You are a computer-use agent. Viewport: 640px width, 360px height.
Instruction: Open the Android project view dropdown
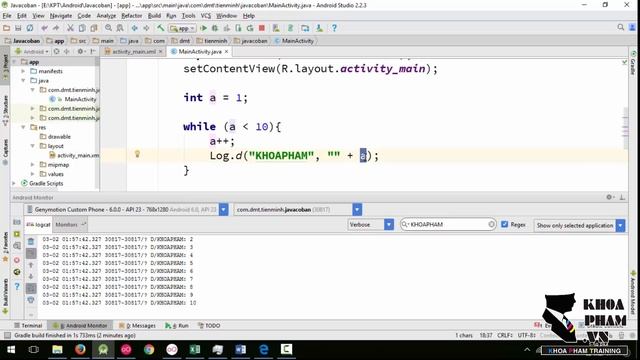tap(32, 51)
